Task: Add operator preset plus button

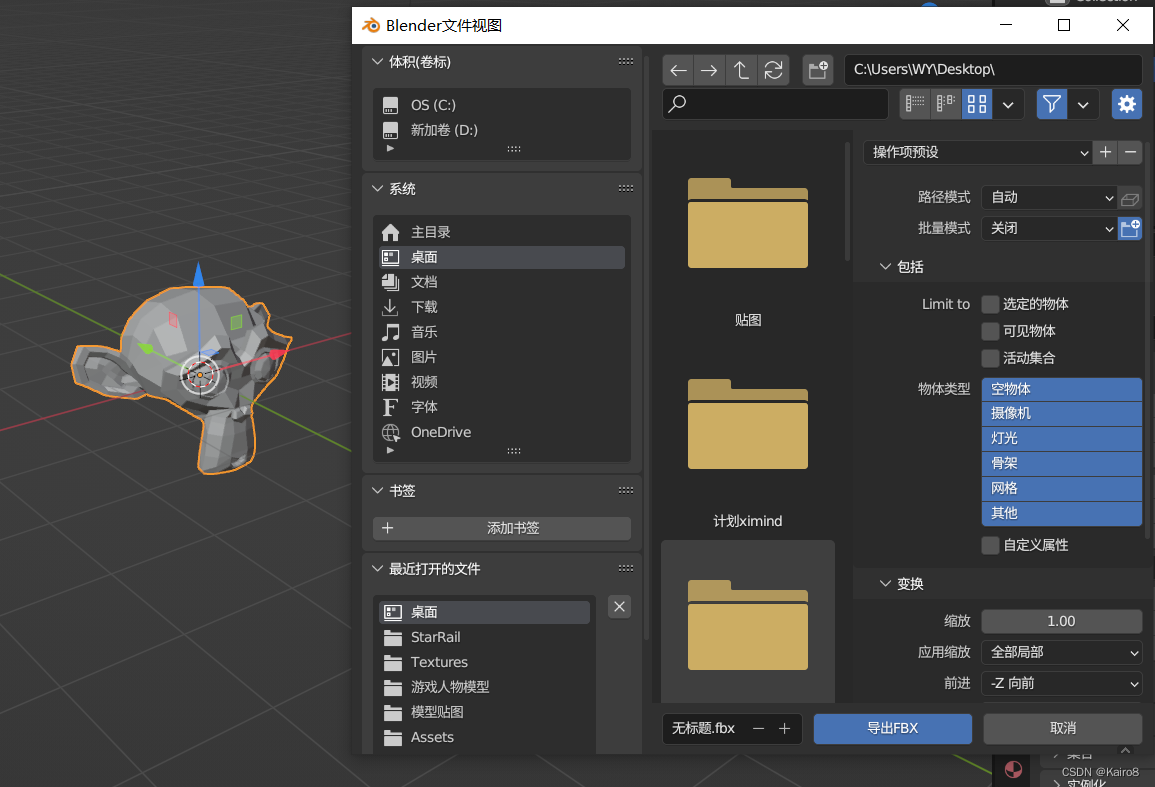Action: point(1106,153)
